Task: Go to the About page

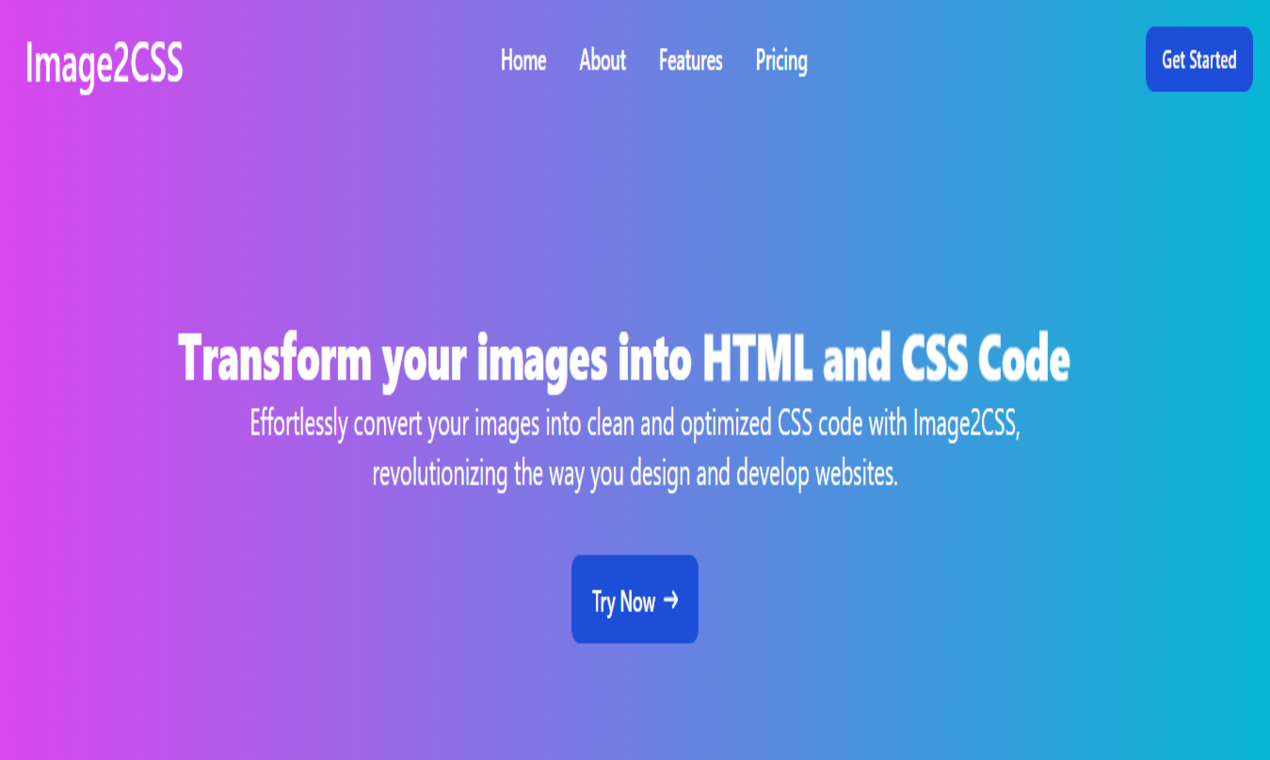Action: tap(602, 60)
